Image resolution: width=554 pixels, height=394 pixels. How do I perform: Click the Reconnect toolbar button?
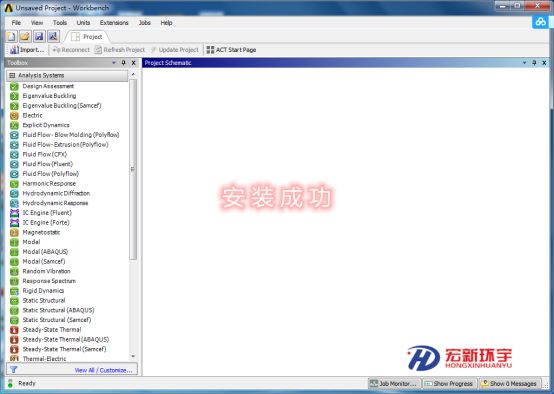[71, 50]
